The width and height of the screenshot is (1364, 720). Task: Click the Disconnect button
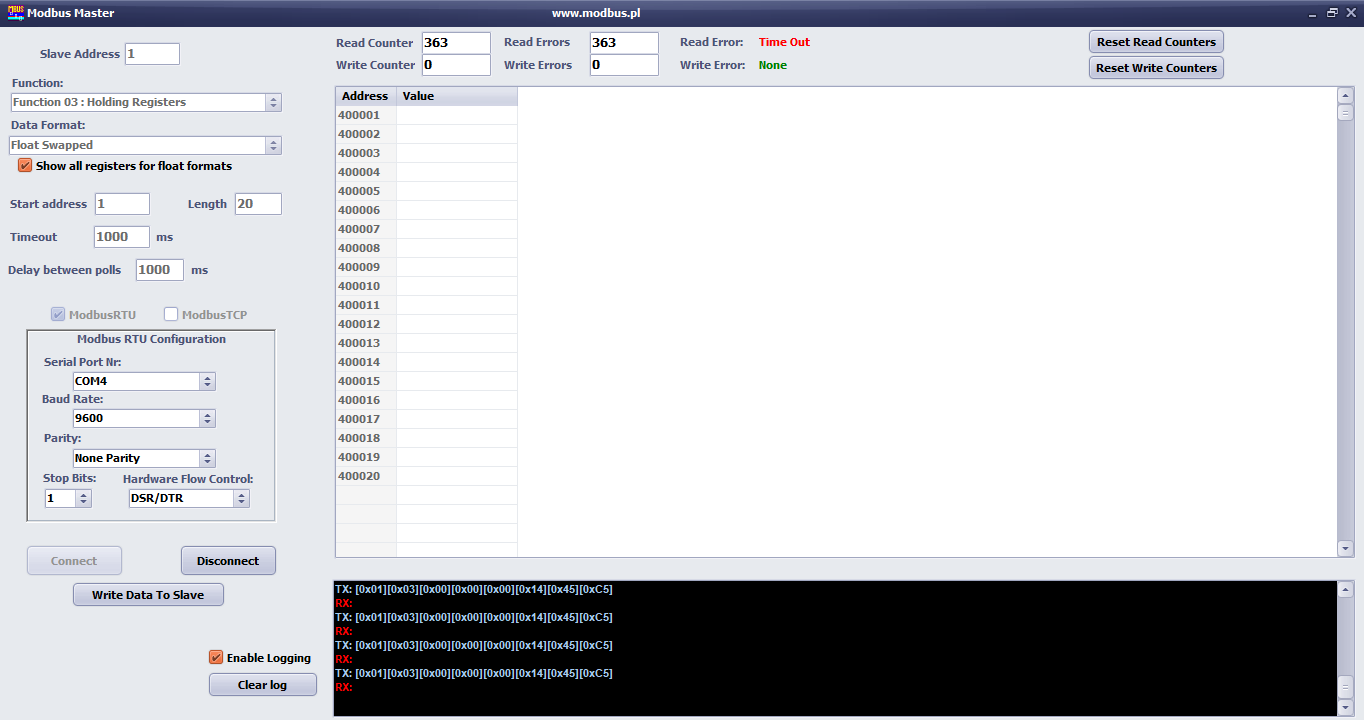(x=228, y=561)
